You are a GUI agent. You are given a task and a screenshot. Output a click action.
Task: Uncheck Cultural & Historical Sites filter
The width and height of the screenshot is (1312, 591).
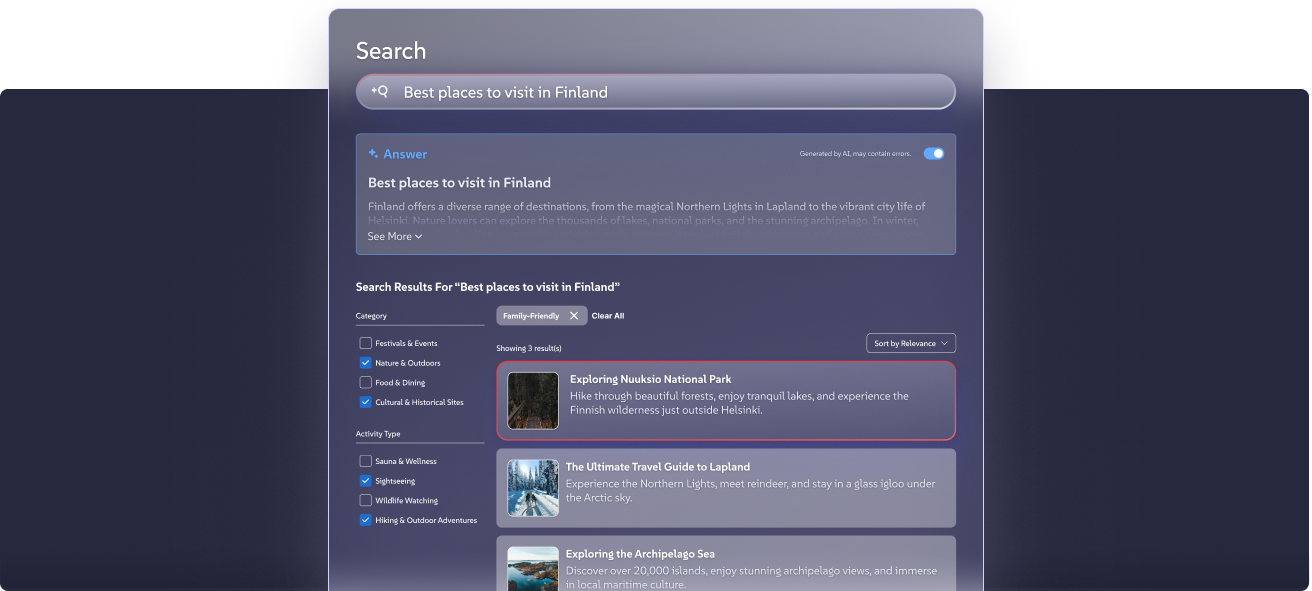[366, 402]
